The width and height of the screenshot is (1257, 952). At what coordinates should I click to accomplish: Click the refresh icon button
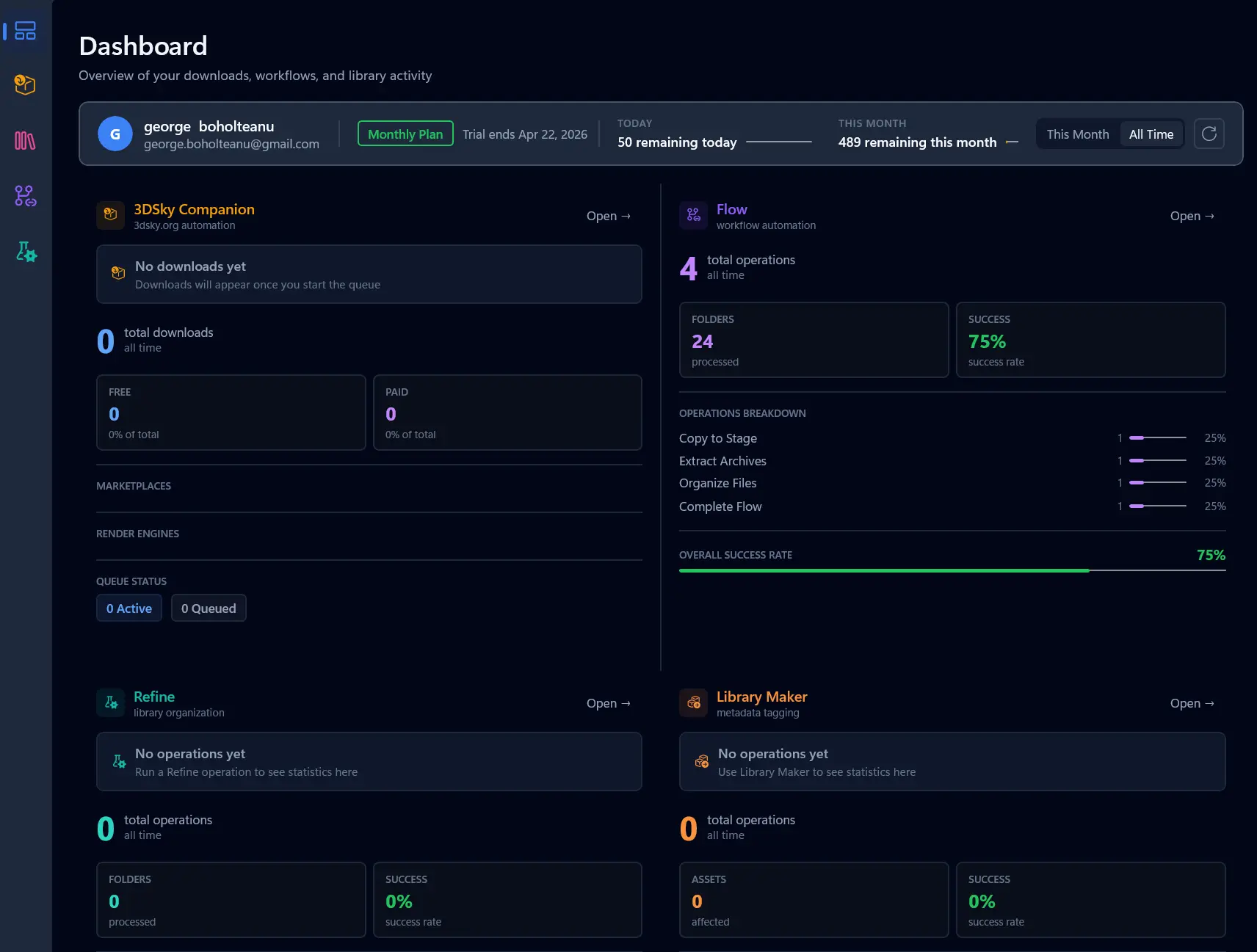tap(1209, 134)
